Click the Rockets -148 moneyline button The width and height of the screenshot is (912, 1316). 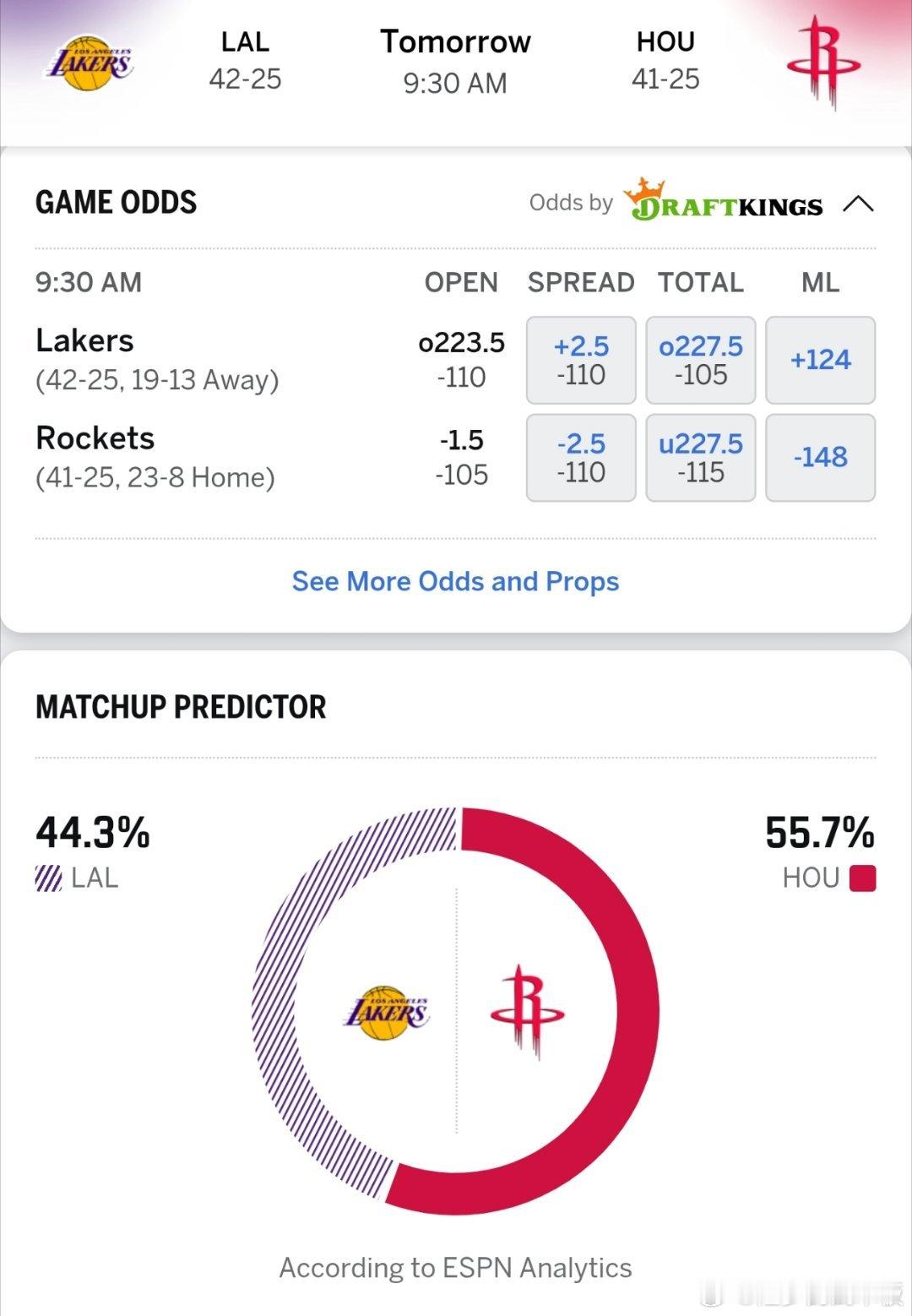click(x=820, y=458)
